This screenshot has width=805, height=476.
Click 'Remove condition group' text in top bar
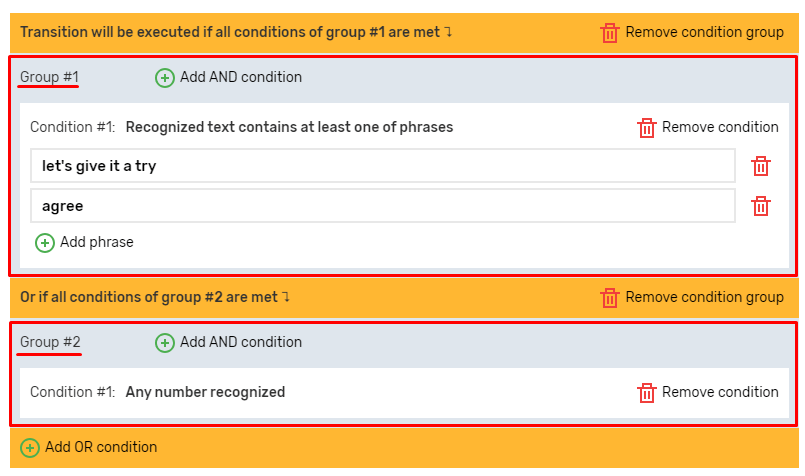click(x=704, y=32)
